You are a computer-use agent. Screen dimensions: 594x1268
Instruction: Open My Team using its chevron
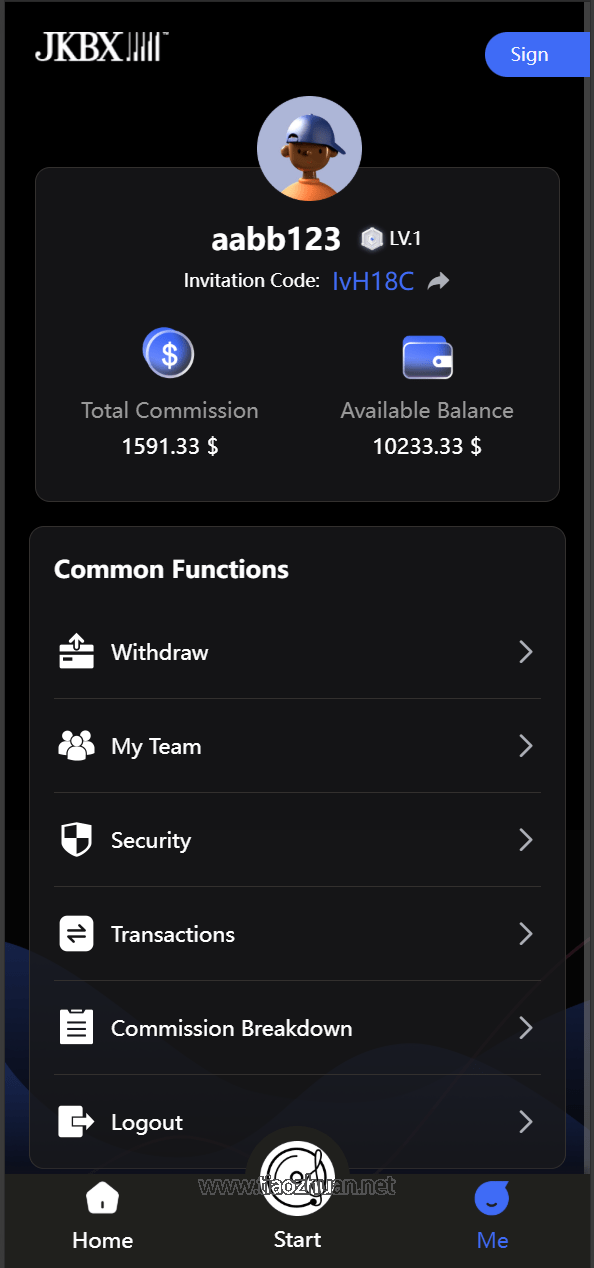coord(526,746)
